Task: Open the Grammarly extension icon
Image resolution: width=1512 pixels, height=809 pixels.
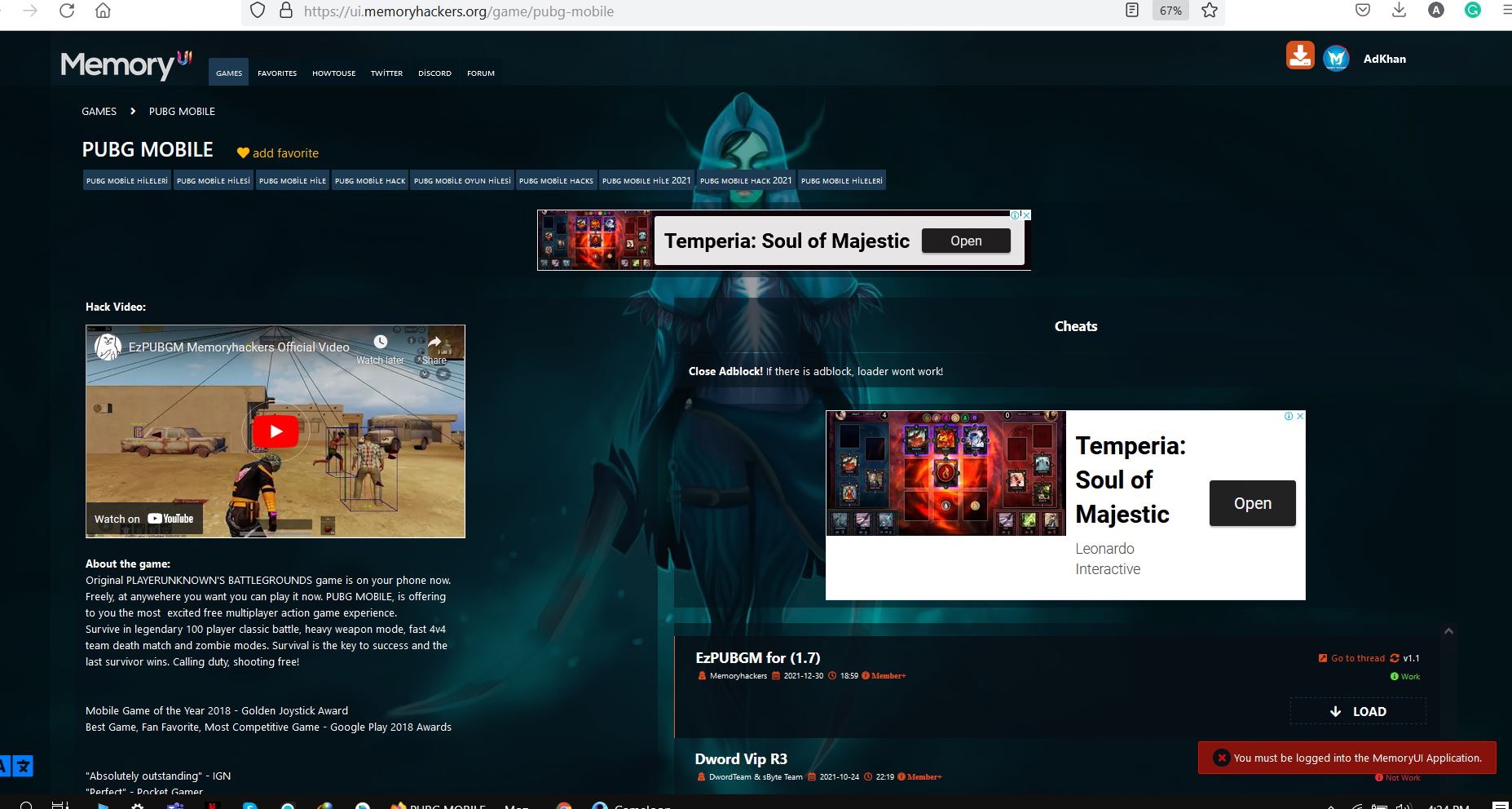Action: coord(1473,11)
